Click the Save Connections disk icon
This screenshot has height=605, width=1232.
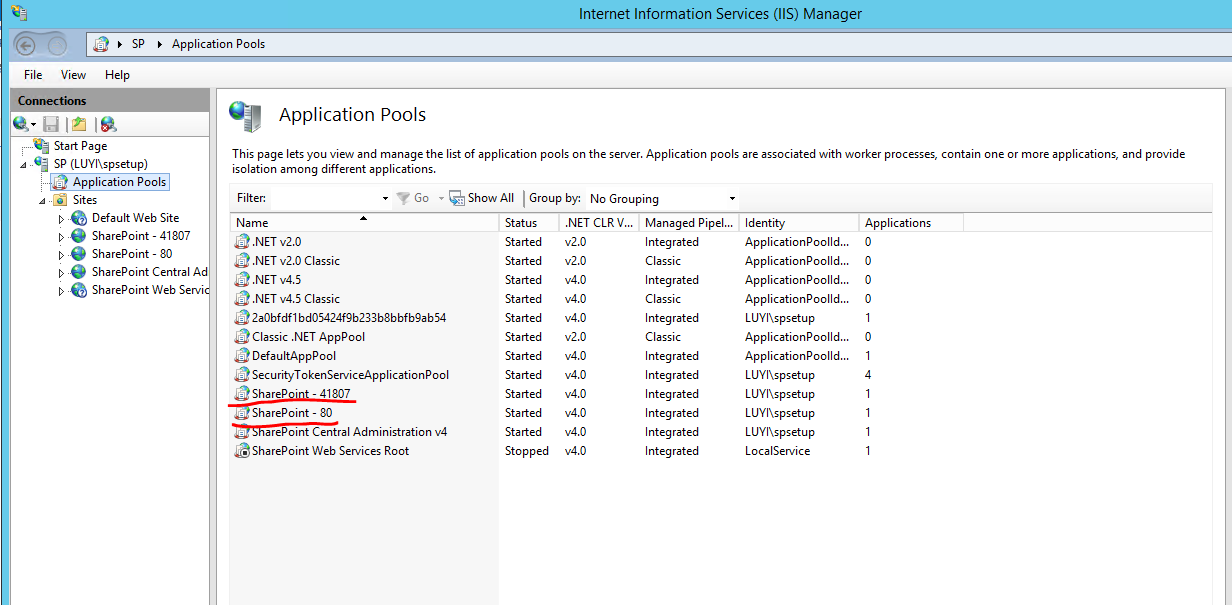(x=50, y=123)
